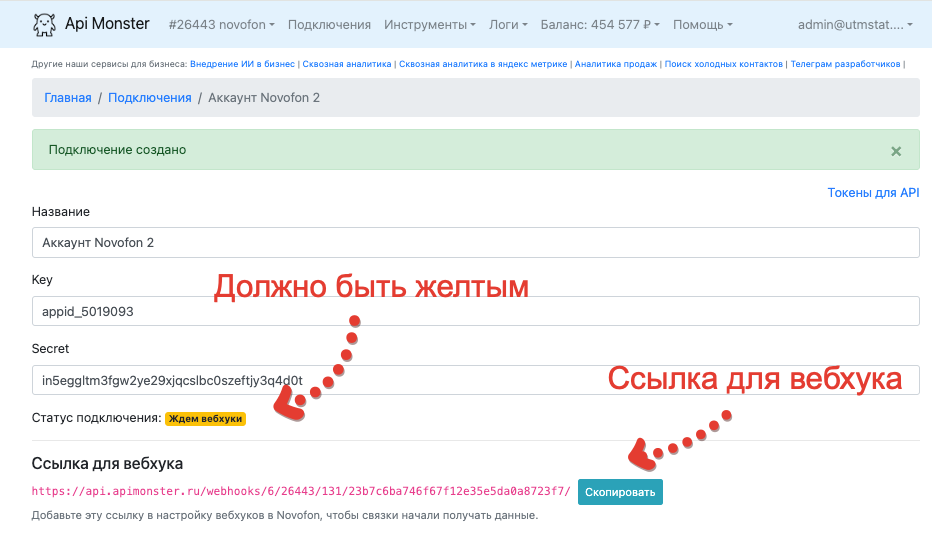
Task: Click the 'Аккаунт Novofon 2' breadcrumb text
Action: pyautogui.click(x=264, y=98)
